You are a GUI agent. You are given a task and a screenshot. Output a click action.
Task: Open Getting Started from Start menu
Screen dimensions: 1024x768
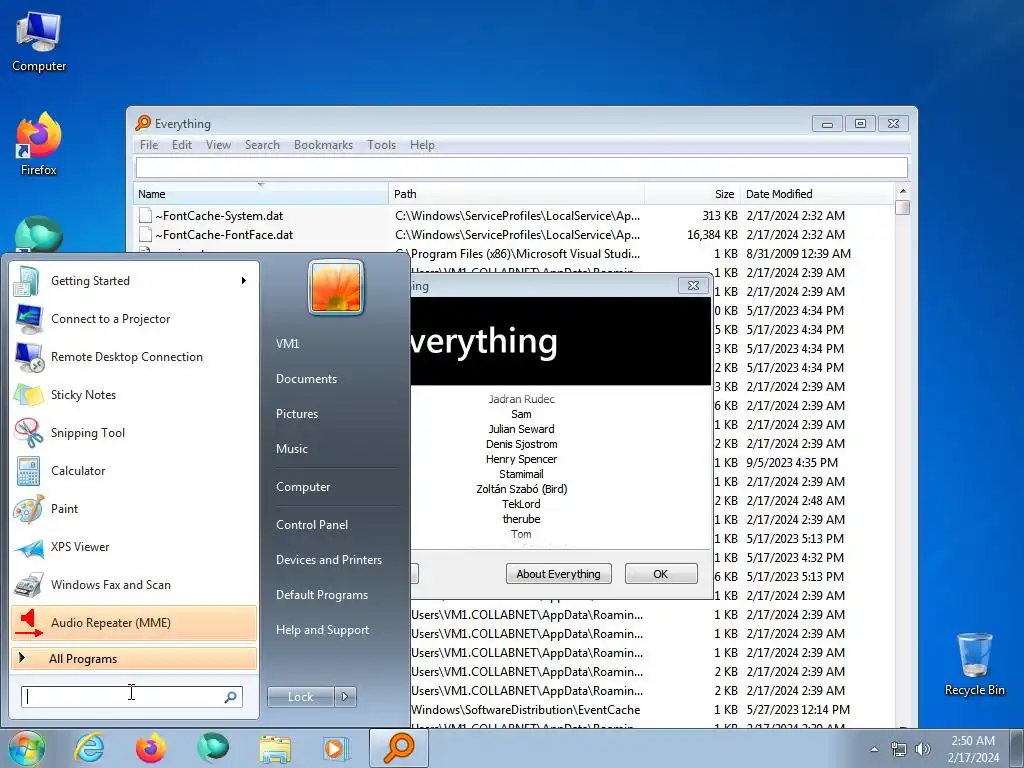133,281
